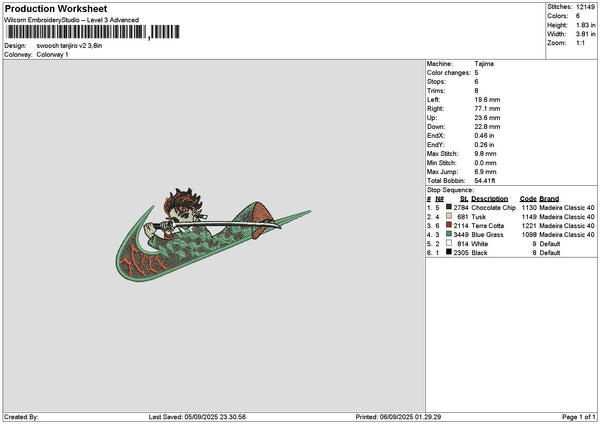
Task: Click the barcode under the worksheet title
Action: point(93,32)
